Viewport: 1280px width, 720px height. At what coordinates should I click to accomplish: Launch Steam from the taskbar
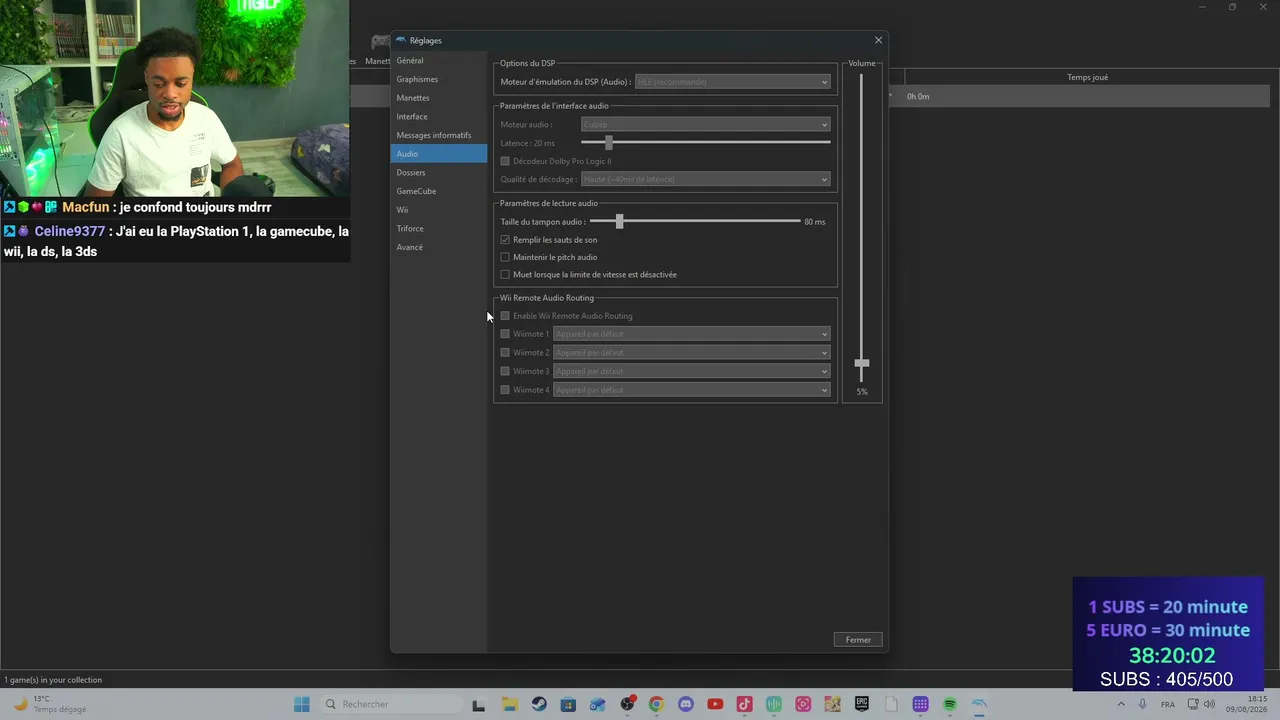pos(539,704)
